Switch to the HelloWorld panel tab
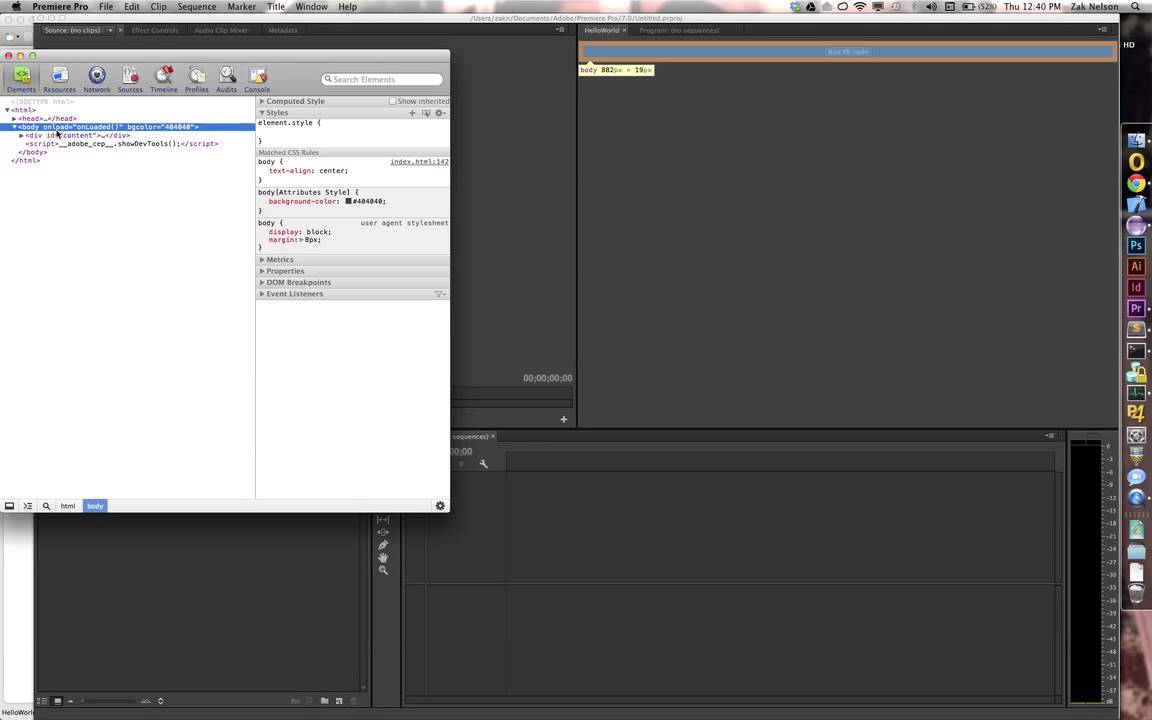This screenshot has height=720, width=1152. (x=602, y=30)
